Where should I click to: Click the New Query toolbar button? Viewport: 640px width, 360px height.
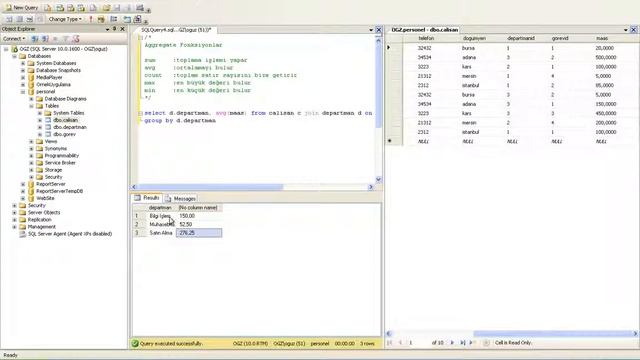click(22, 7)
